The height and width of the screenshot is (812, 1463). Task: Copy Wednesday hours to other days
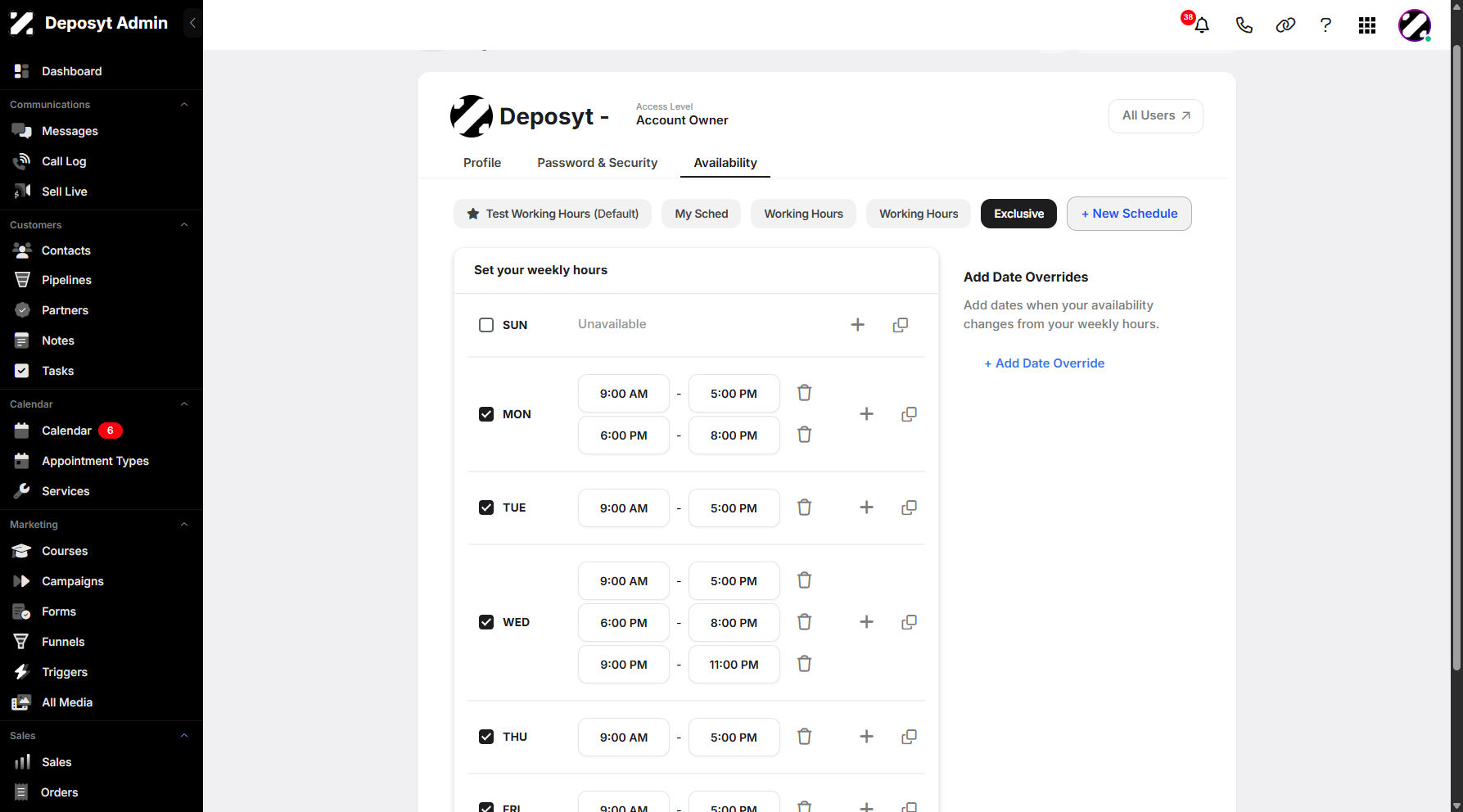tap(909, 622)
